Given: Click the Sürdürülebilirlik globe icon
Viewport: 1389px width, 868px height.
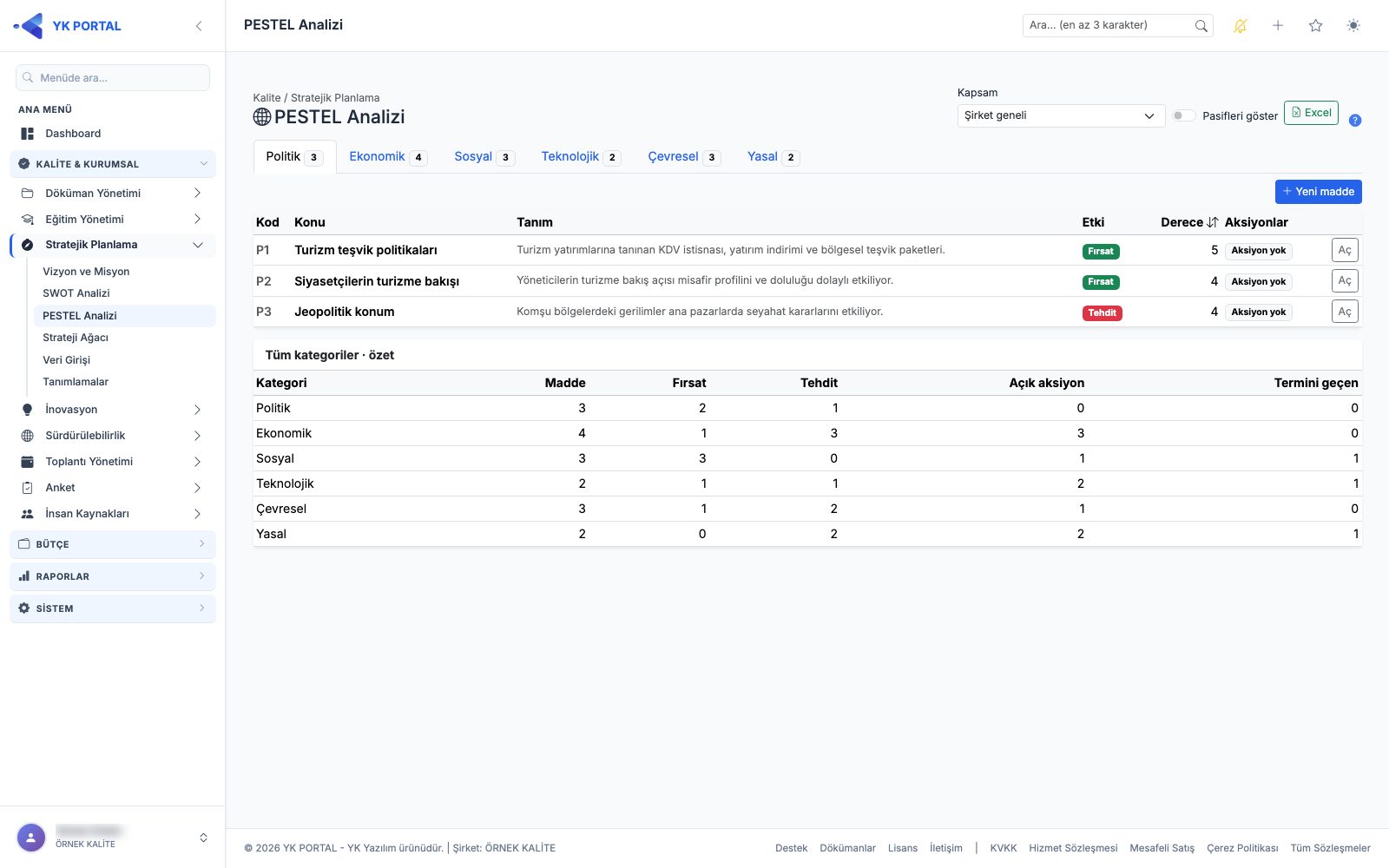Looking at the screenshot, I should (27, 436).
